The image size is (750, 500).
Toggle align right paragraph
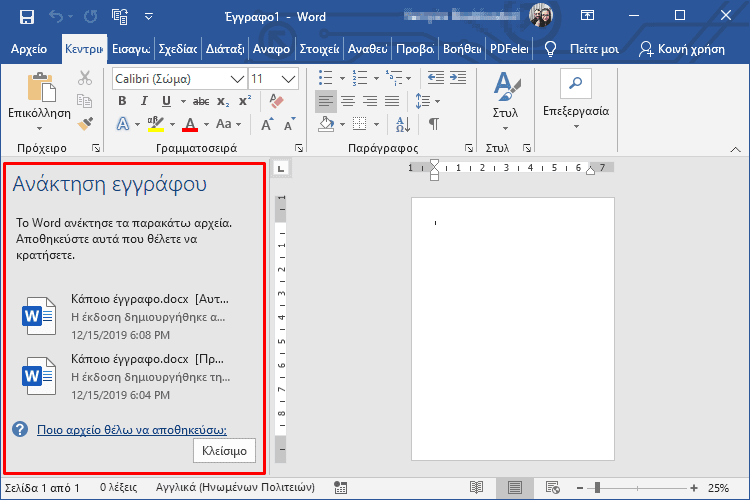370,101
